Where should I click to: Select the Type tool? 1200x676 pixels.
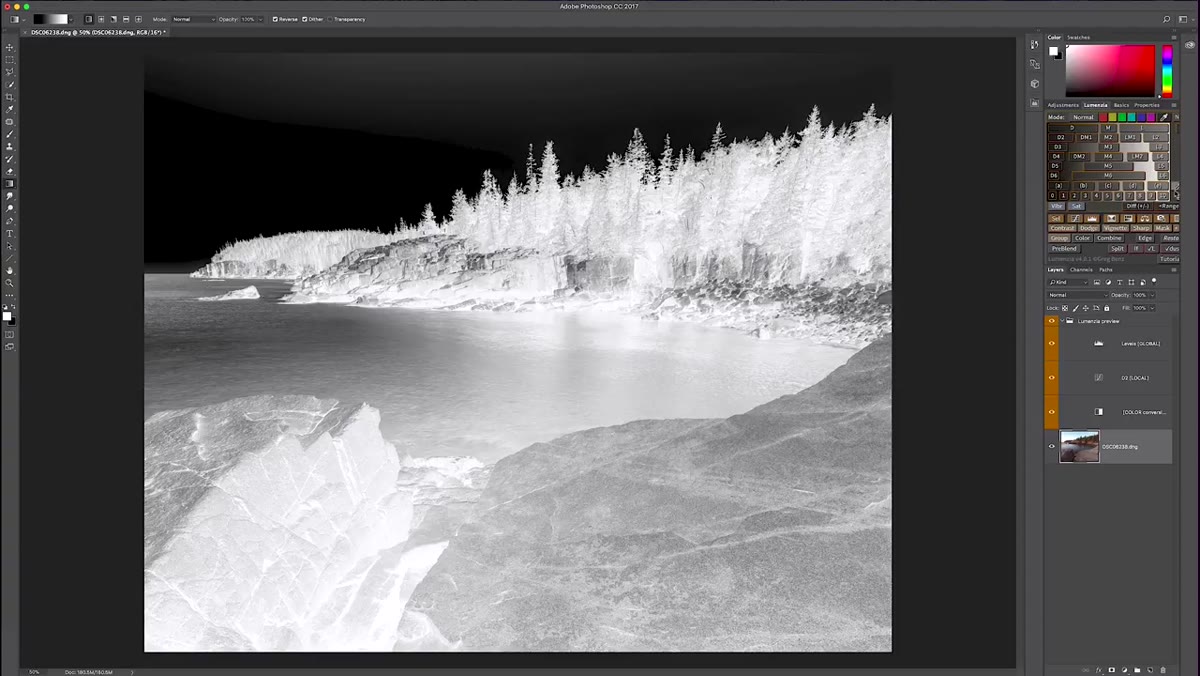tap(10, 233)
